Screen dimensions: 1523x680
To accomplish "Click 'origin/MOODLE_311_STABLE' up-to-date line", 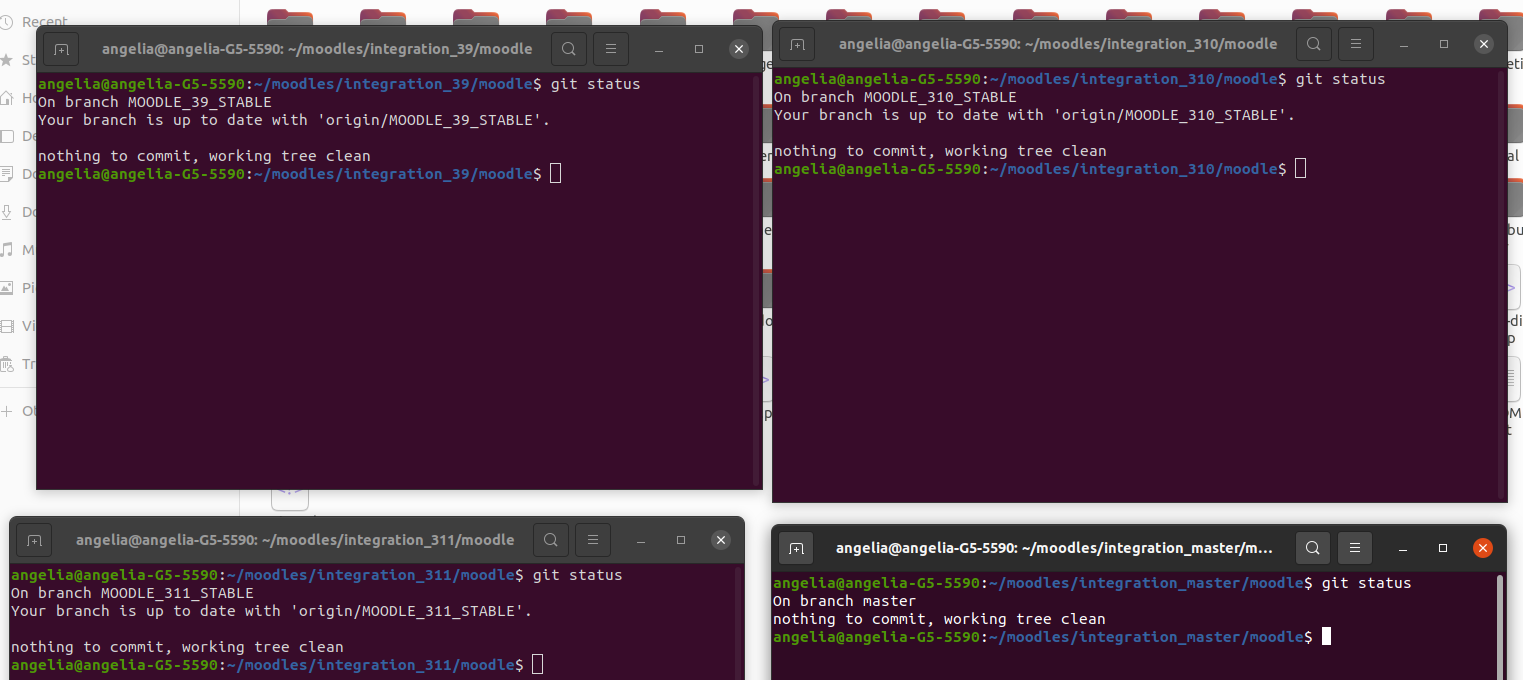I will [272, 611].
